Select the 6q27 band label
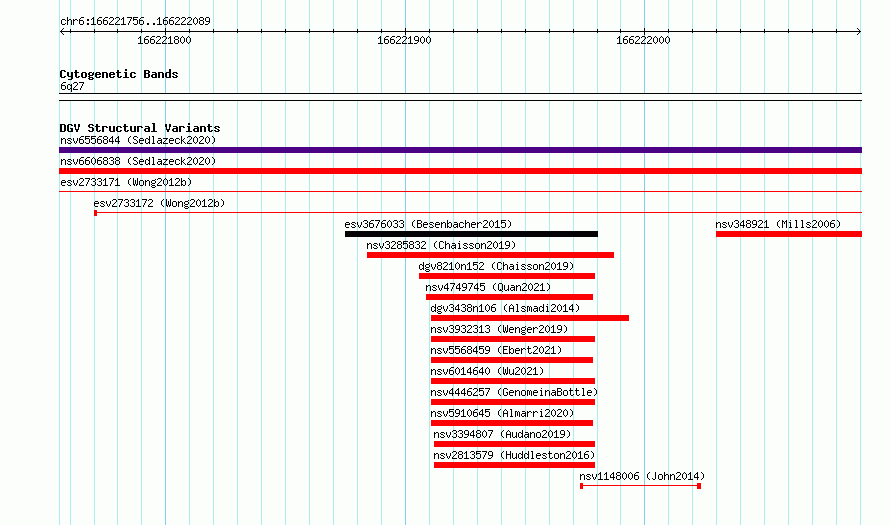This screenshot has width=890, height=525. click(x=72, y=86)
